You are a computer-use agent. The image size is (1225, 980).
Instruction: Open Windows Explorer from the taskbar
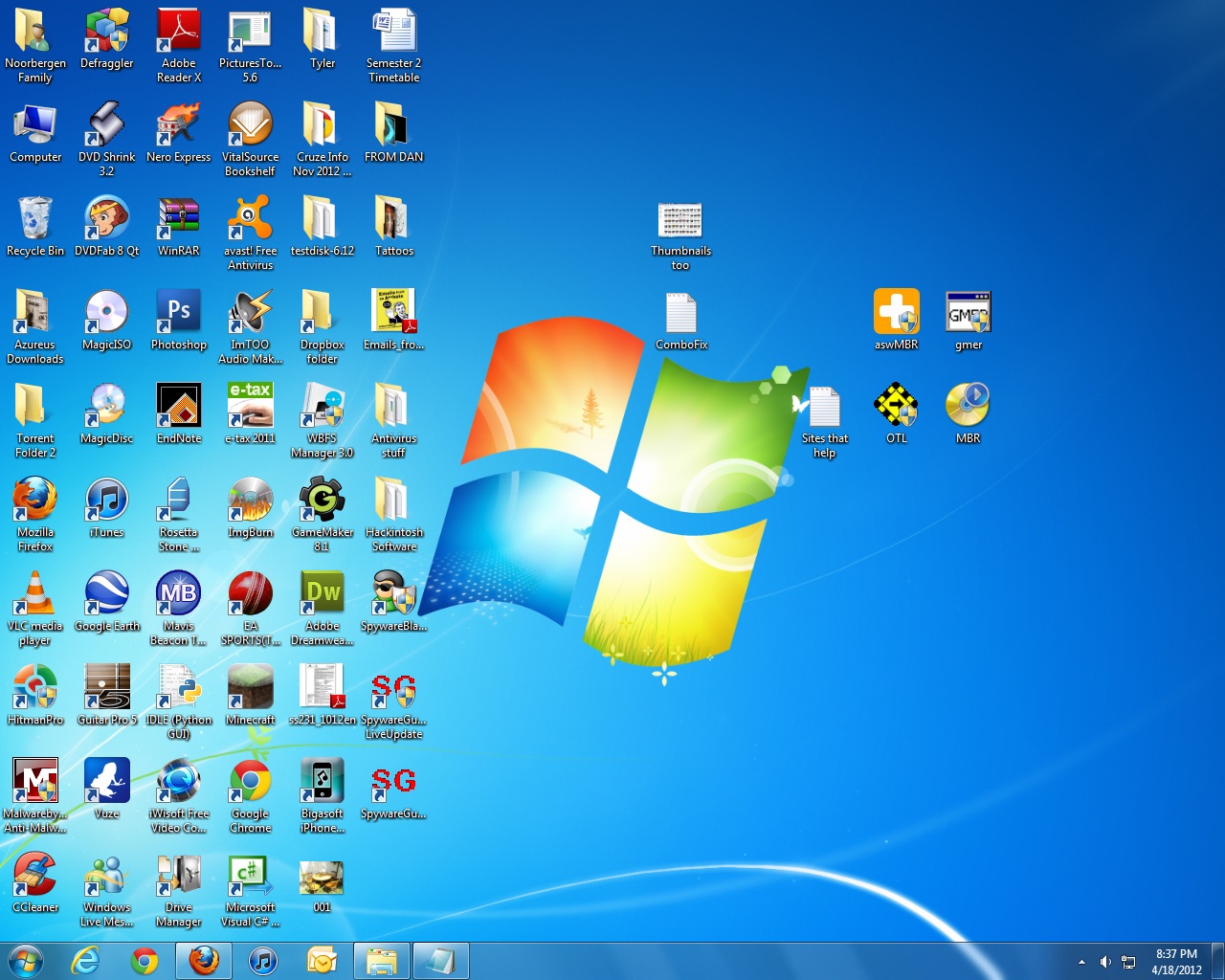[x=382, y=961]
